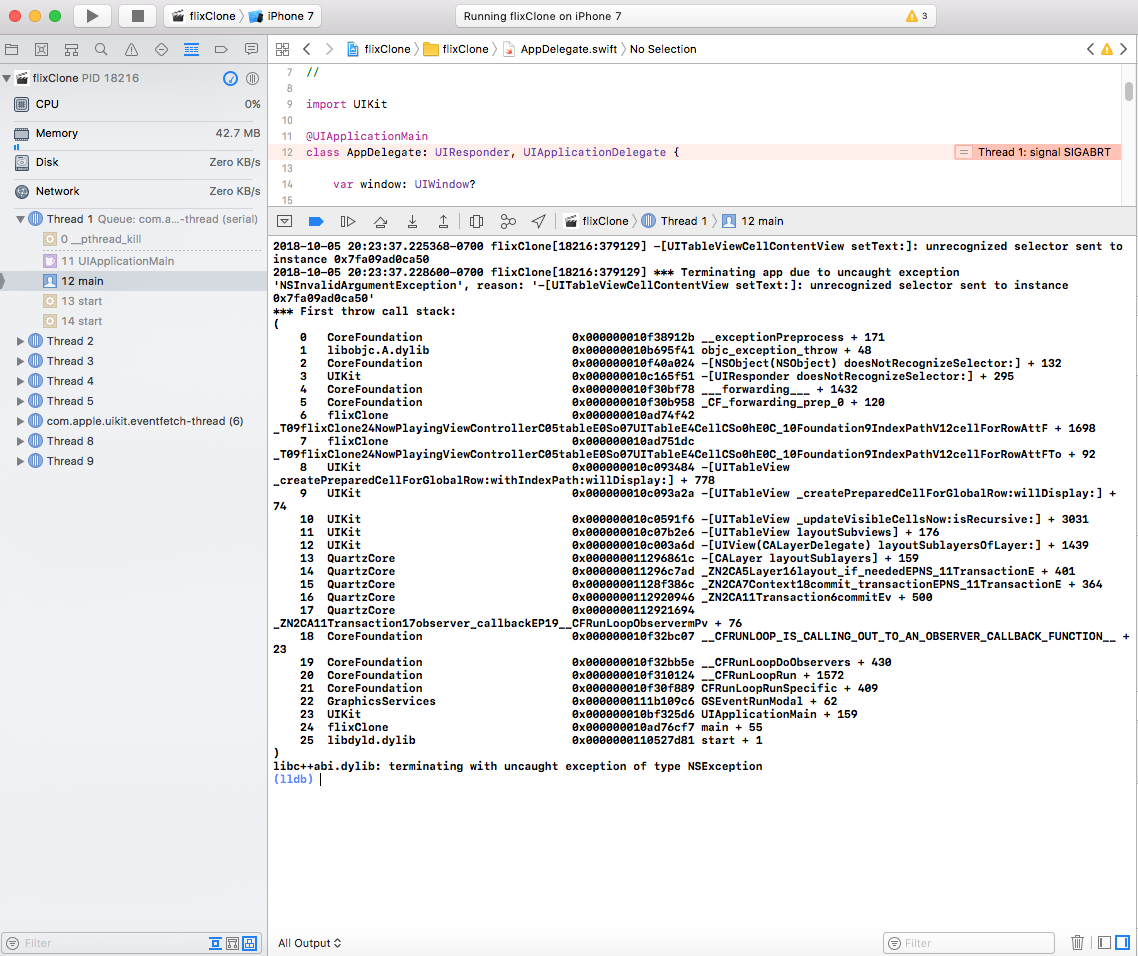Click No Selection in jump bar
This screenshot has width=1138, height=956.
(x=663, y=49)
